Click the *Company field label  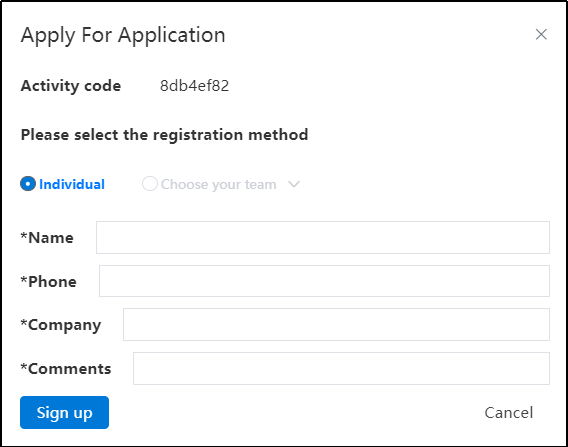tap(61, 325)
